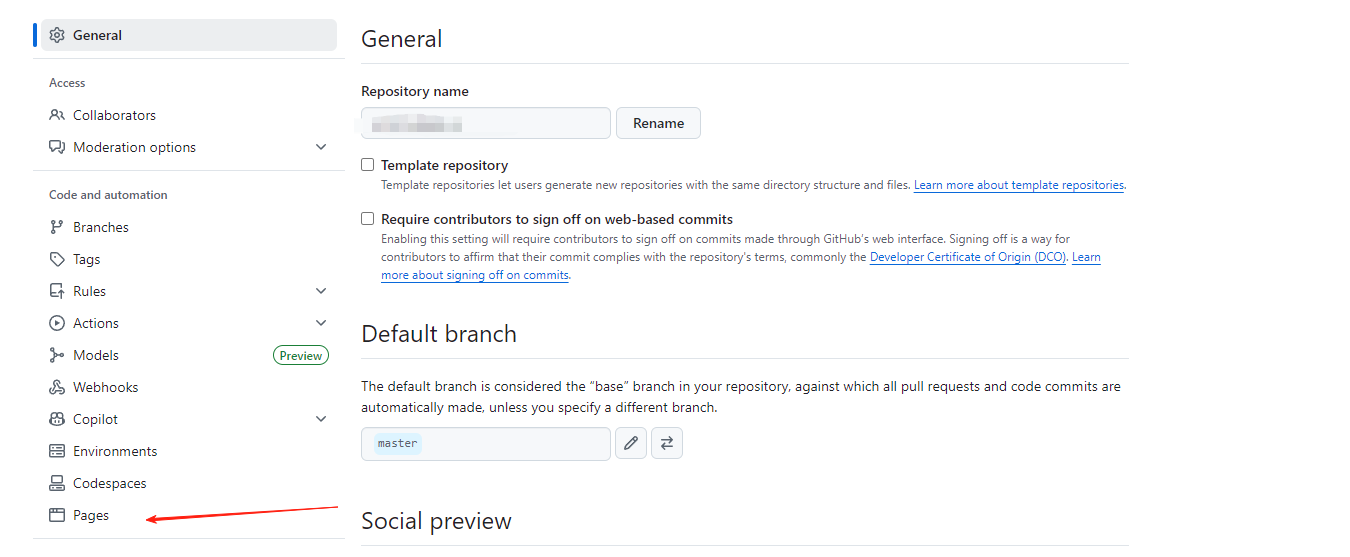Open the Models settings label
This screenshot has height=557, width=1350.
96,355
